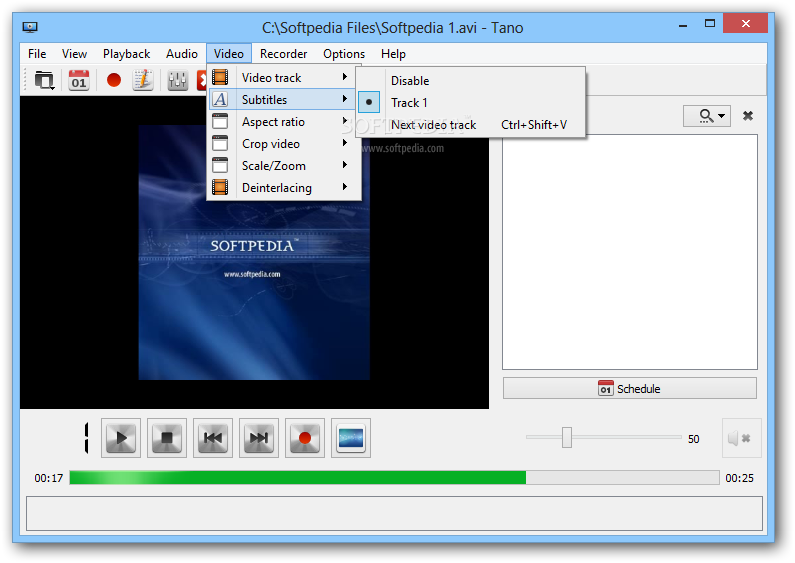This screenshot has width=795, height=563.
Task: Open the search options dropdown
Action: (x=707, y=116)
